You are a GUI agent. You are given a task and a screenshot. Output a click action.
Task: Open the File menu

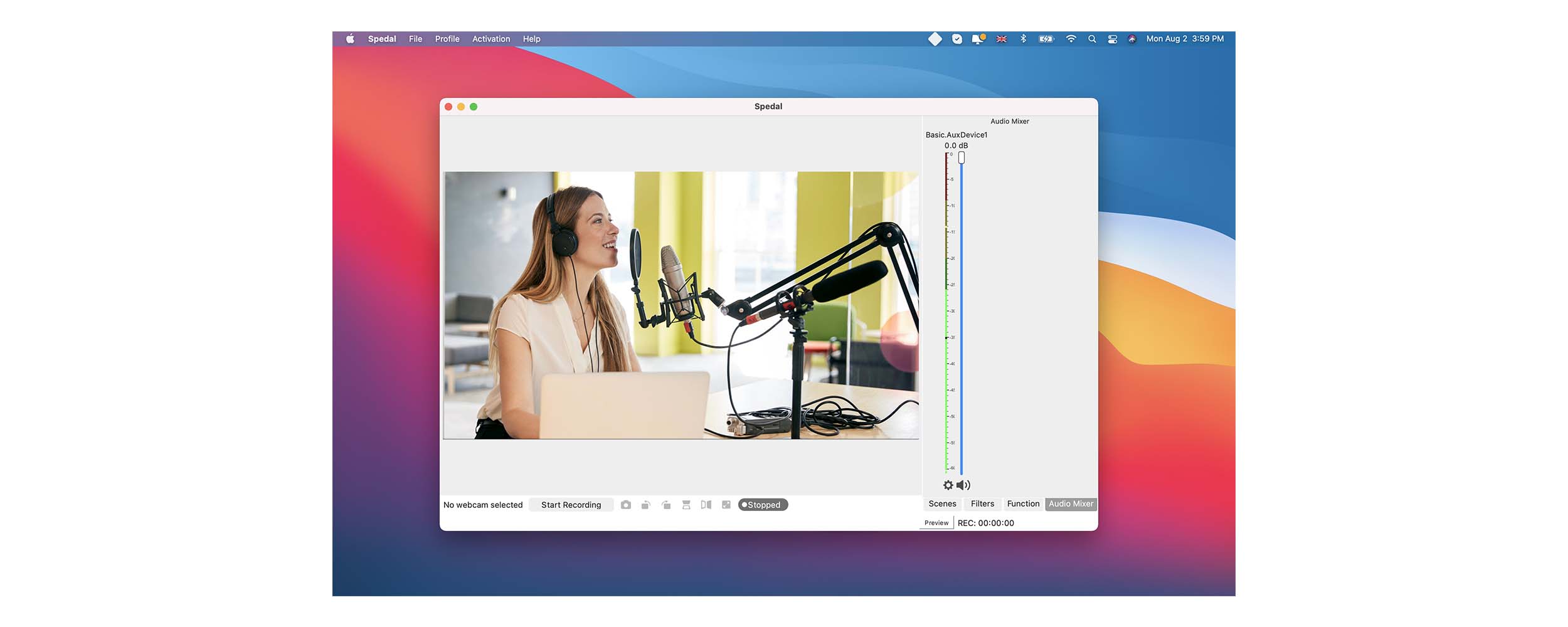415,39
